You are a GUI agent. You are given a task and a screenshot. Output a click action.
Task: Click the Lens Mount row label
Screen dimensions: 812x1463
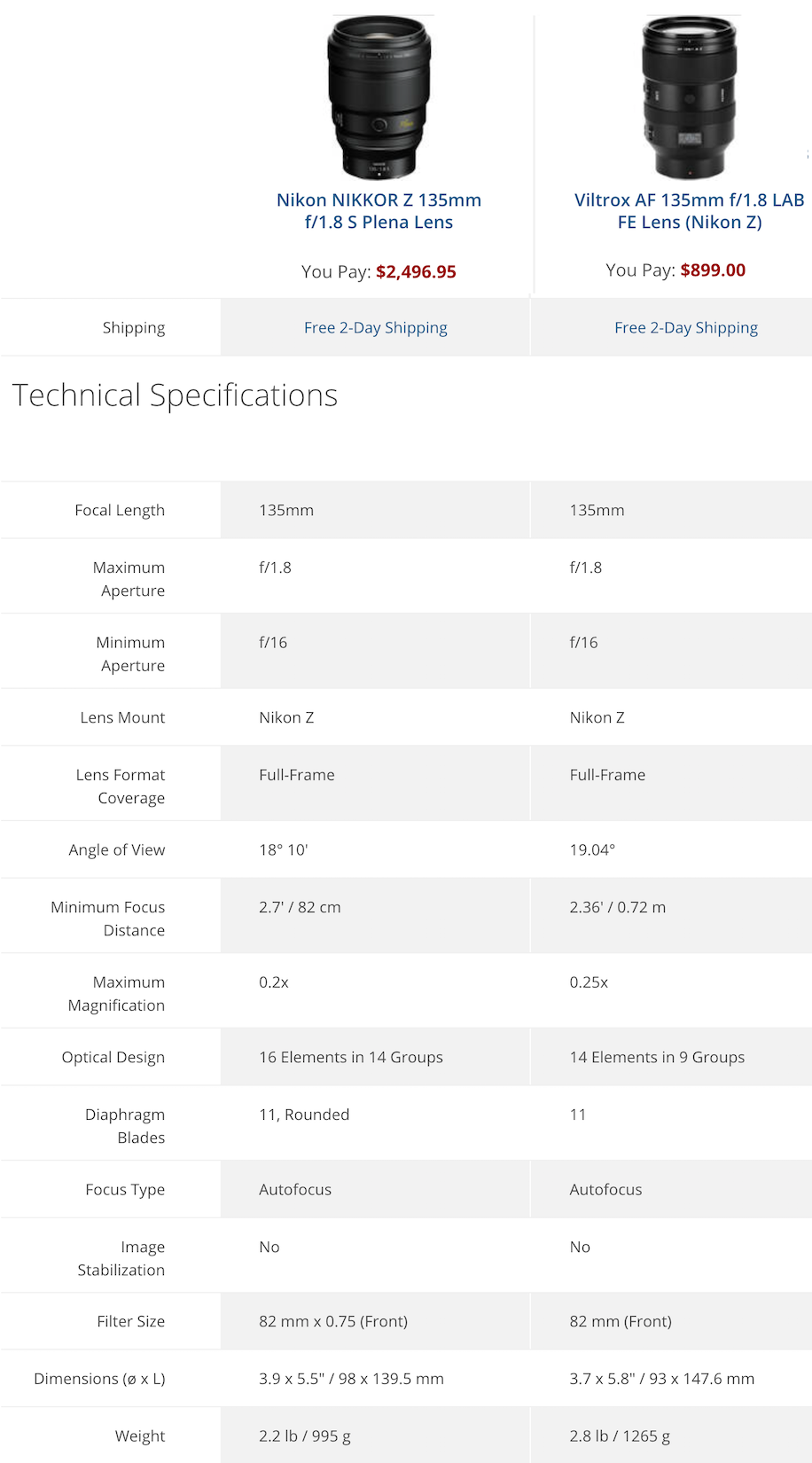[122, 717]
